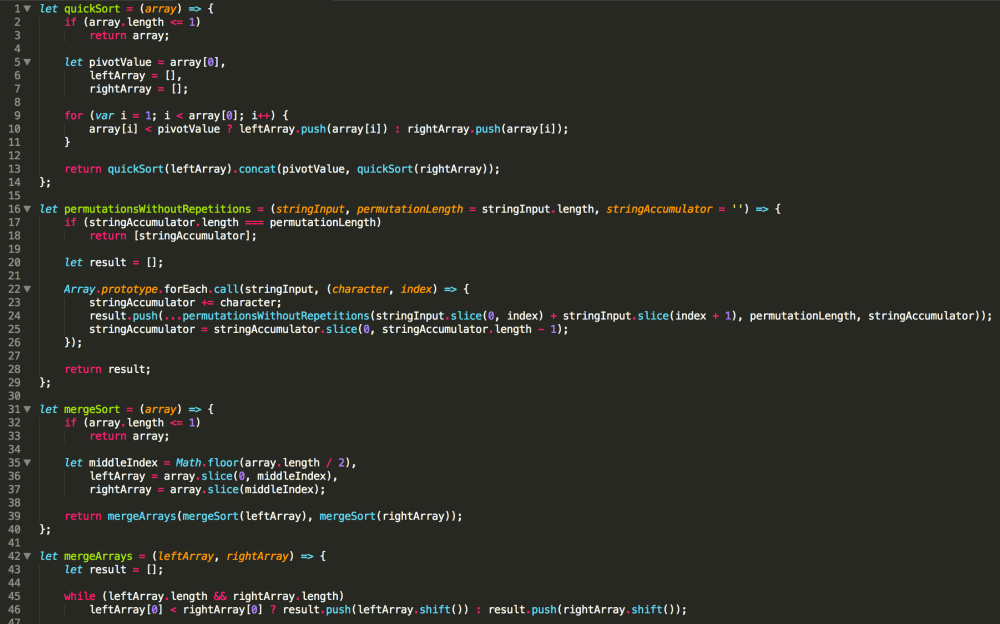Screen dimensions: 1000x624
Task: Click line number 39 in the gutter
Action: (14, 516)
